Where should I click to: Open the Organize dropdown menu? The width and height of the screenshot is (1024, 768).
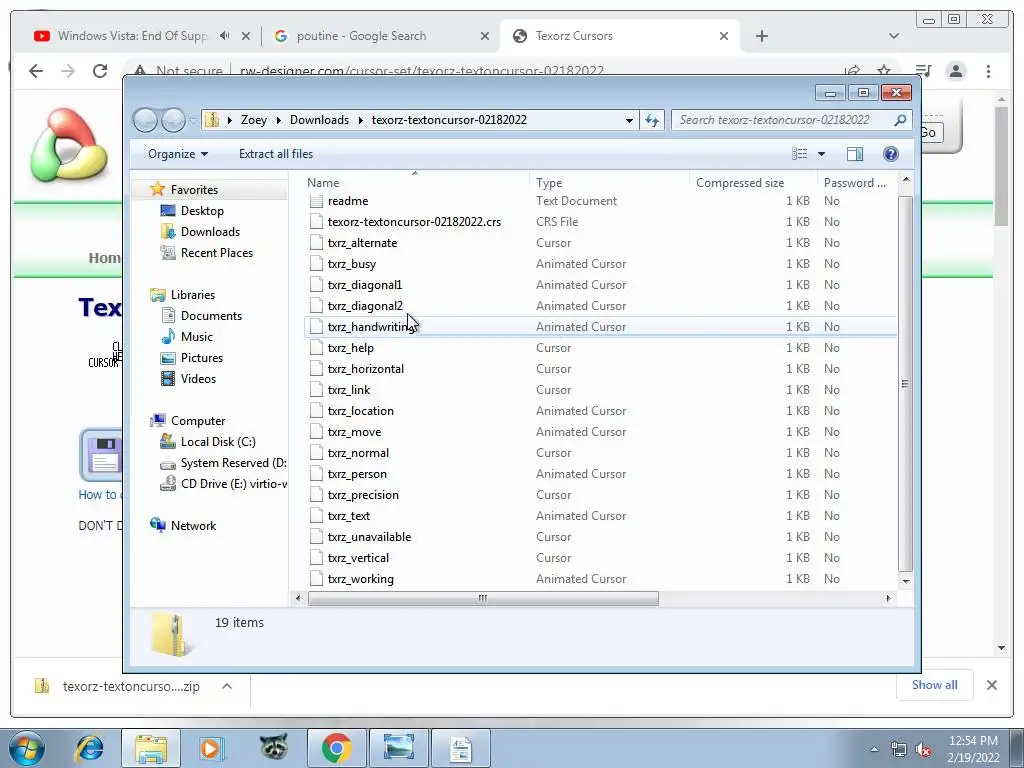[178, 154]
